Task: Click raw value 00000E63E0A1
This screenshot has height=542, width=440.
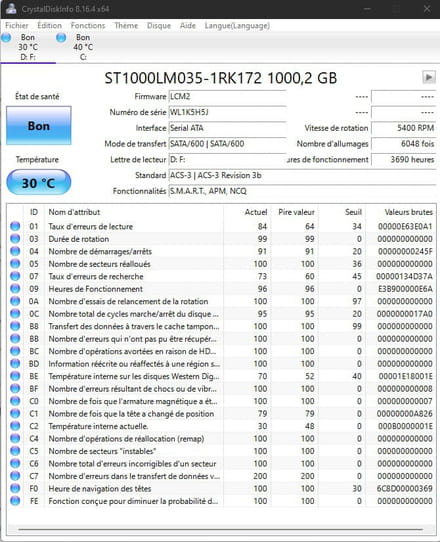Action: pyautogui.click(x=405, y=226)
